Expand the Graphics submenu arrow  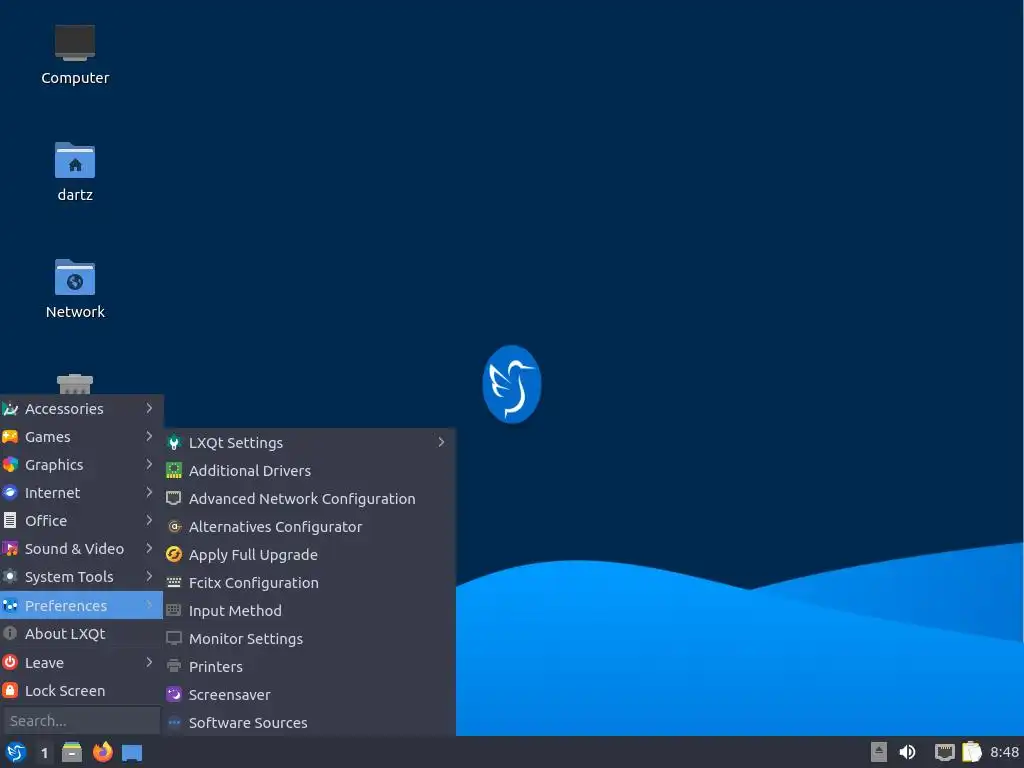click(149, 464)
